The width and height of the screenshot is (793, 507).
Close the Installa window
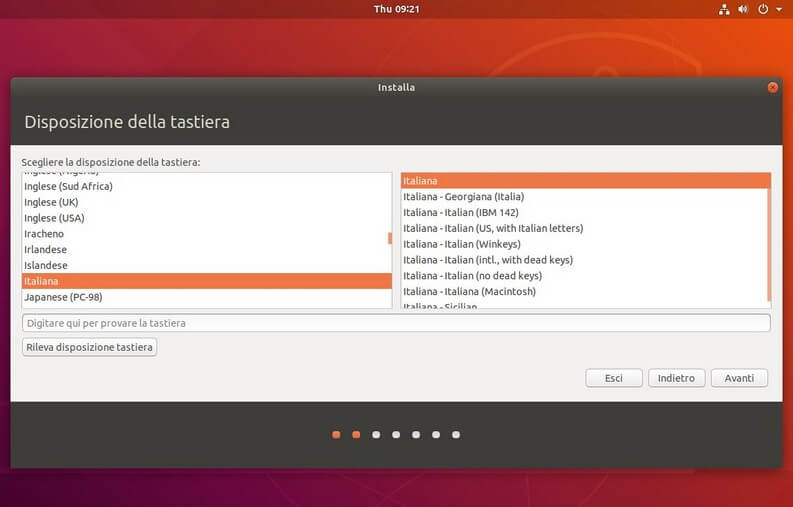[772, 87]
